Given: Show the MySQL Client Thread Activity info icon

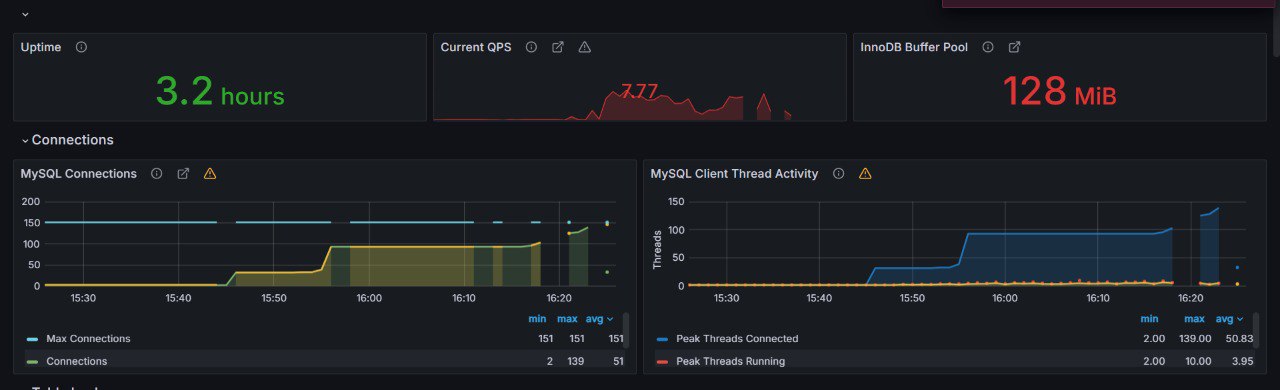Looking at the screenshot, I should 838,173.
